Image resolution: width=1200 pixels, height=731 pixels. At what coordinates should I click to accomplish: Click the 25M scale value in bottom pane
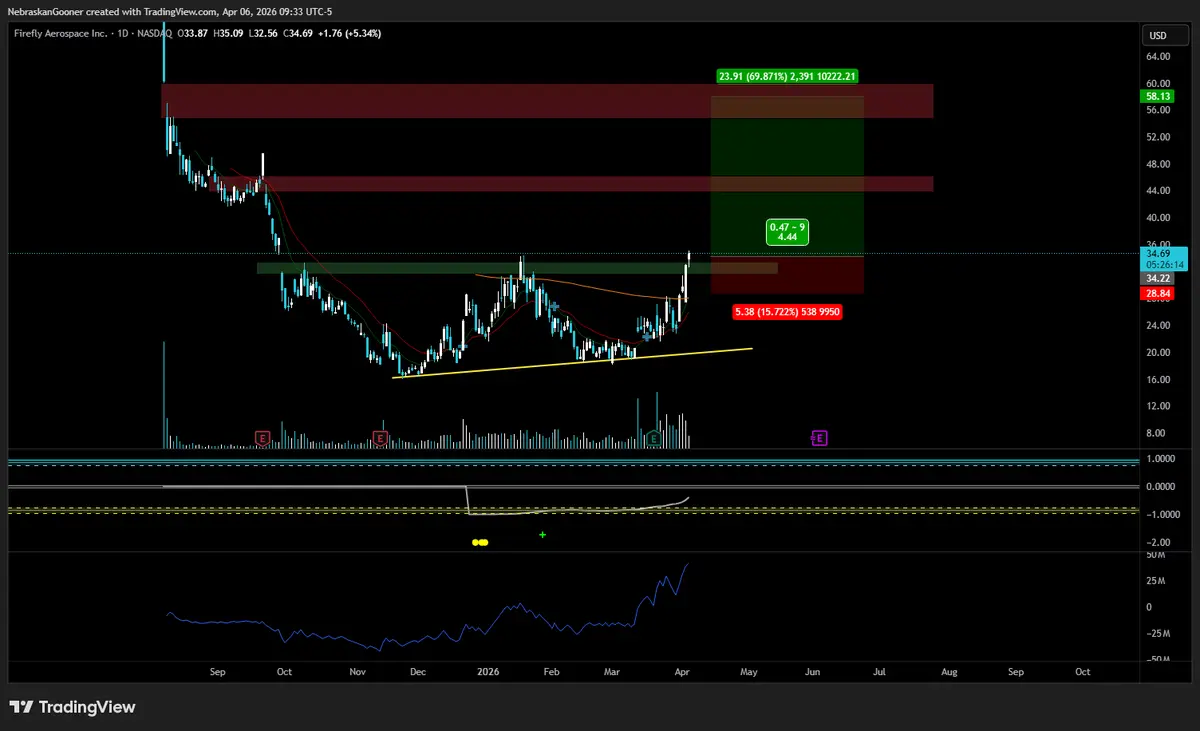tap(1155, 581)
